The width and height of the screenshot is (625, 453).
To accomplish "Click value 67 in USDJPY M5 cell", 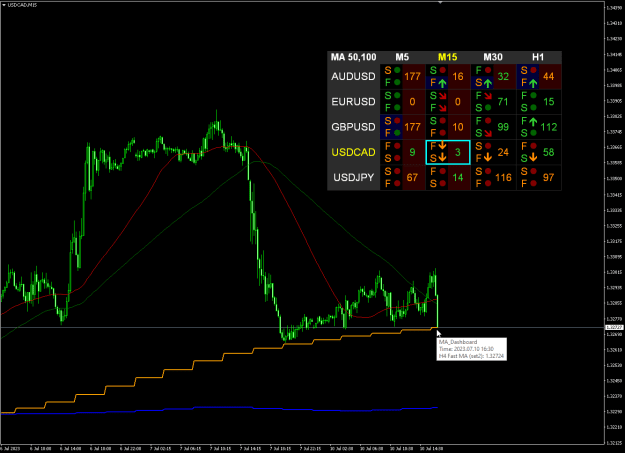I will click(412, 177).
